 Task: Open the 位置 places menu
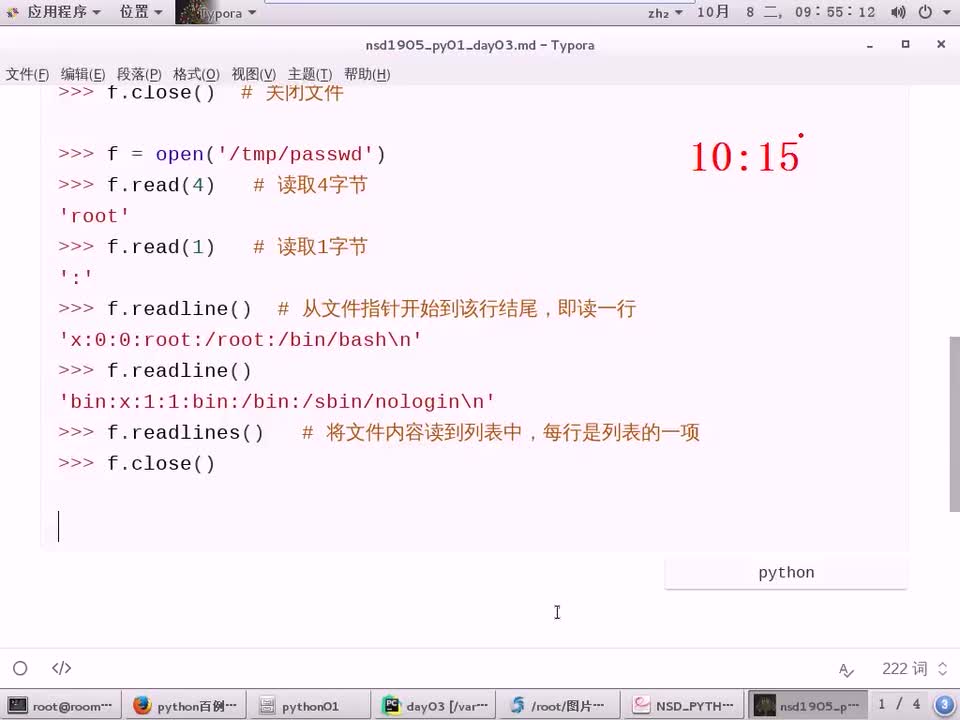pyautogui.click(x=141, y=12)
